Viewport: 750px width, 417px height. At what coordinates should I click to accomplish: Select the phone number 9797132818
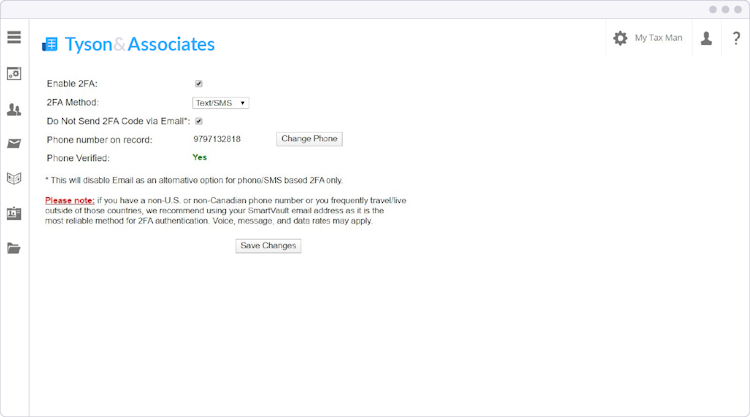tap(217, 139)
